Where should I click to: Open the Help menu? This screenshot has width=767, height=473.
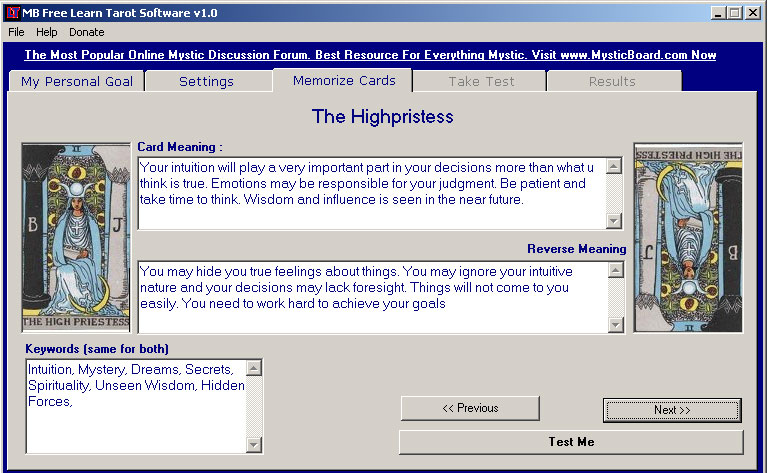pyautogui.click(x=47, y=32)
